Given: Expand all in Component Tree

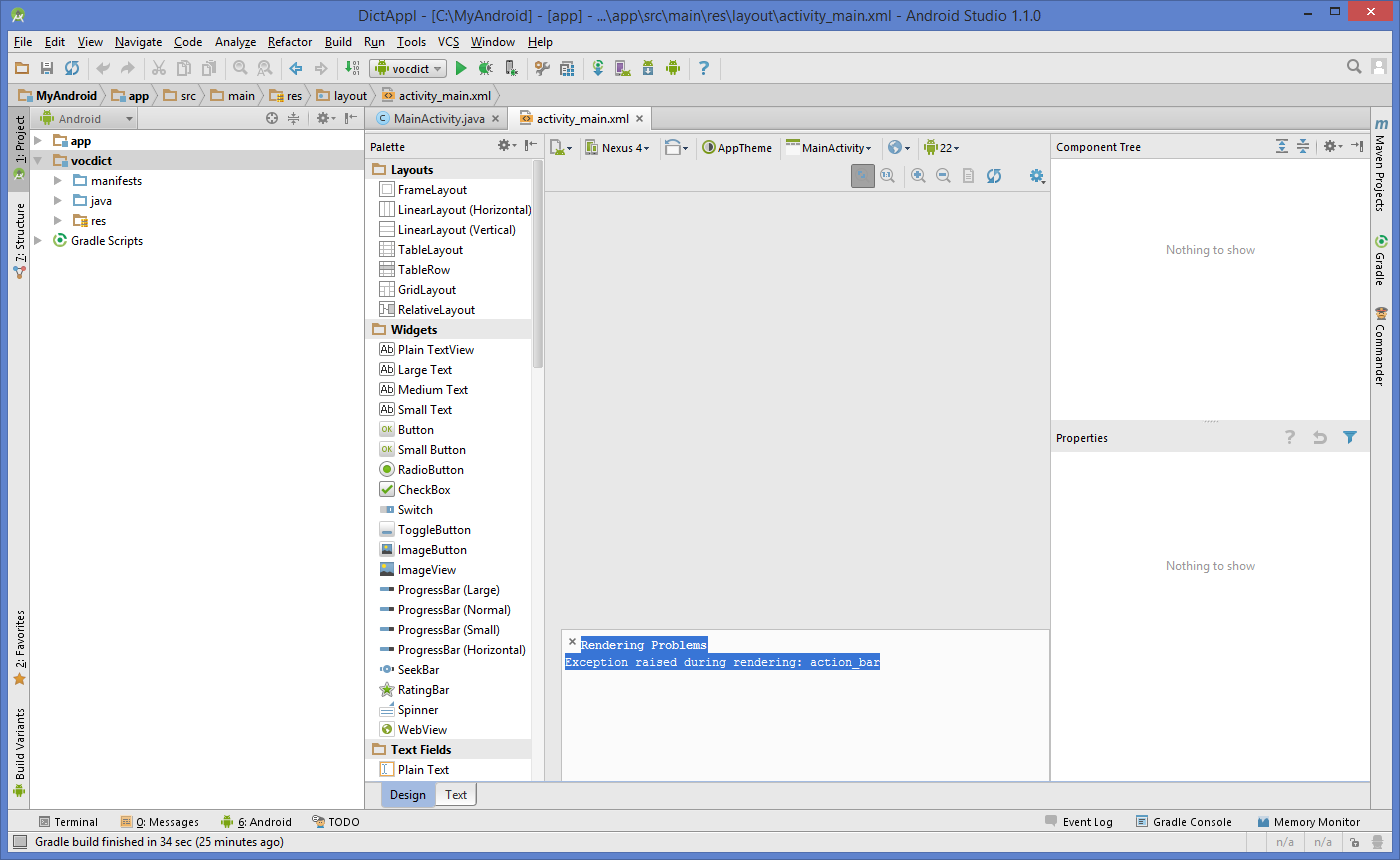Looking at the screenshot, I should point(1282,146).
